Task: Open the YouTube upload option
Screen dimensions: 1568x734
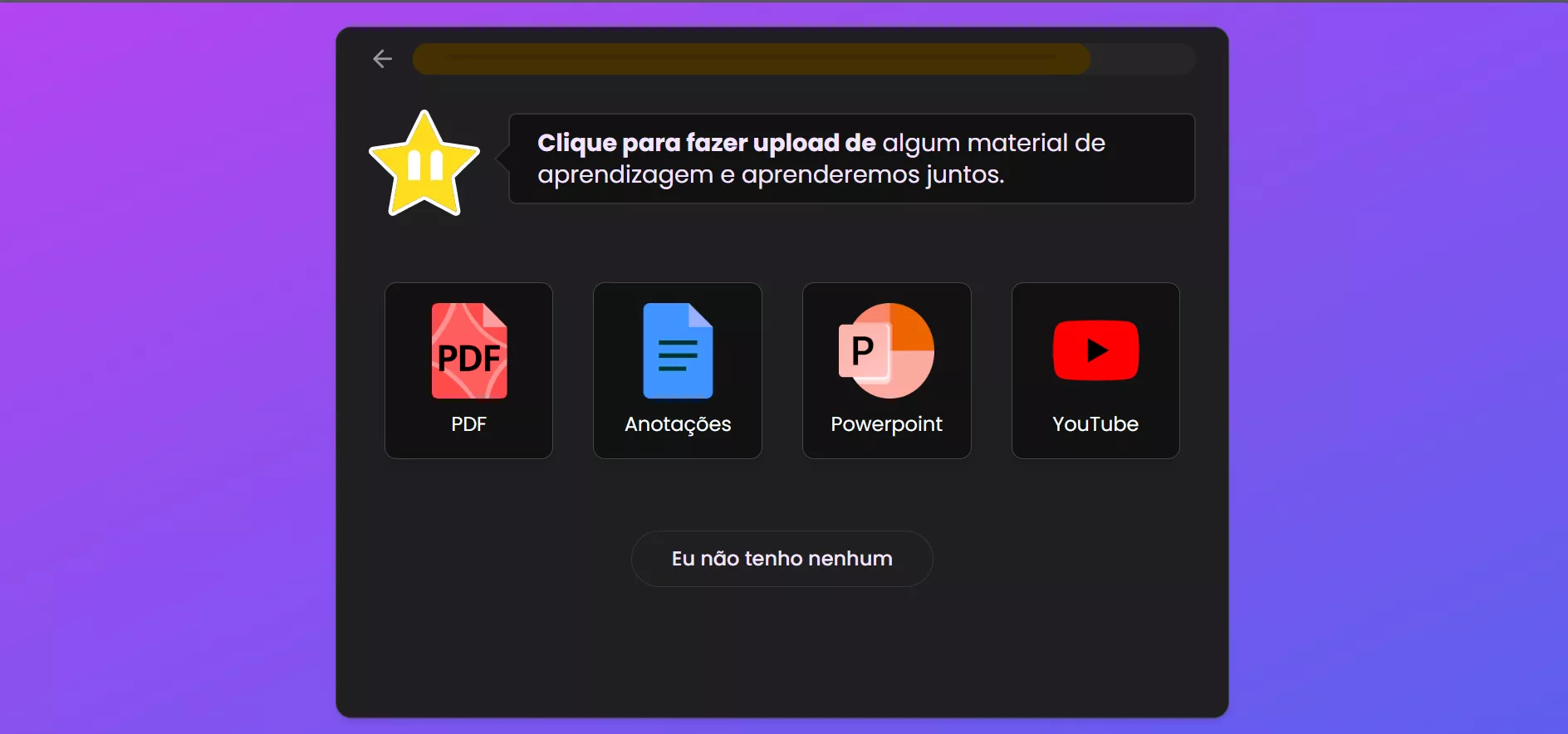Action: point(1095,370)
